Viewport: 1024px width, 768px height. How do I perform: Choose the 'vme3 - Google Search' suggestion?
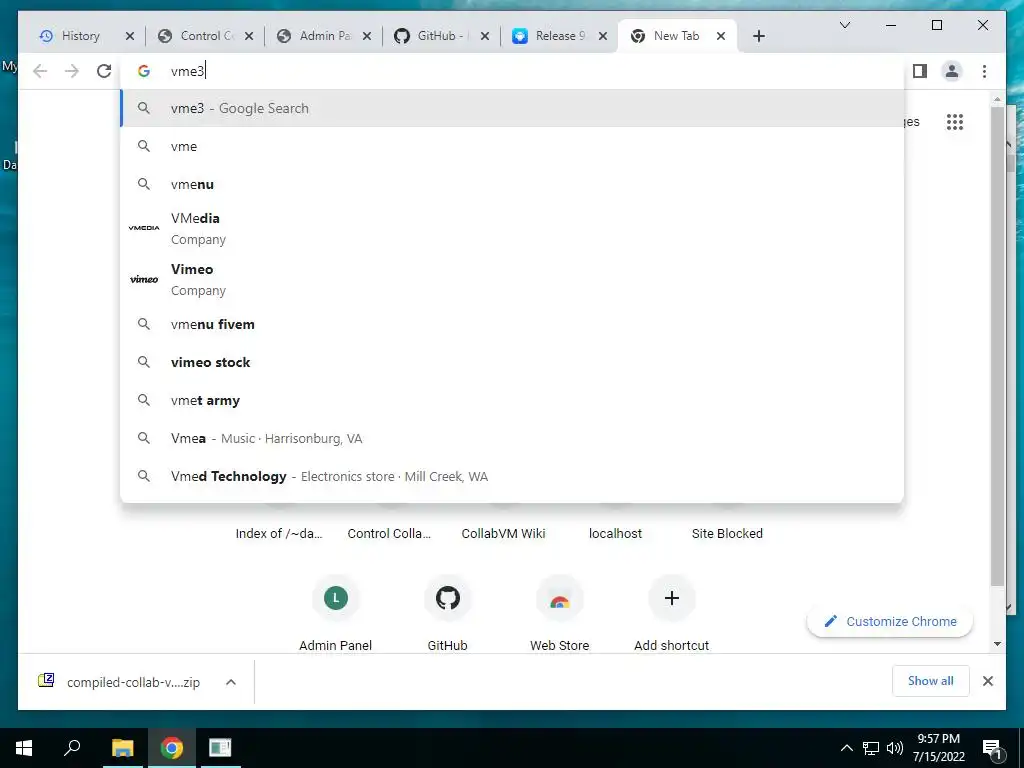(x=513, y=108)
